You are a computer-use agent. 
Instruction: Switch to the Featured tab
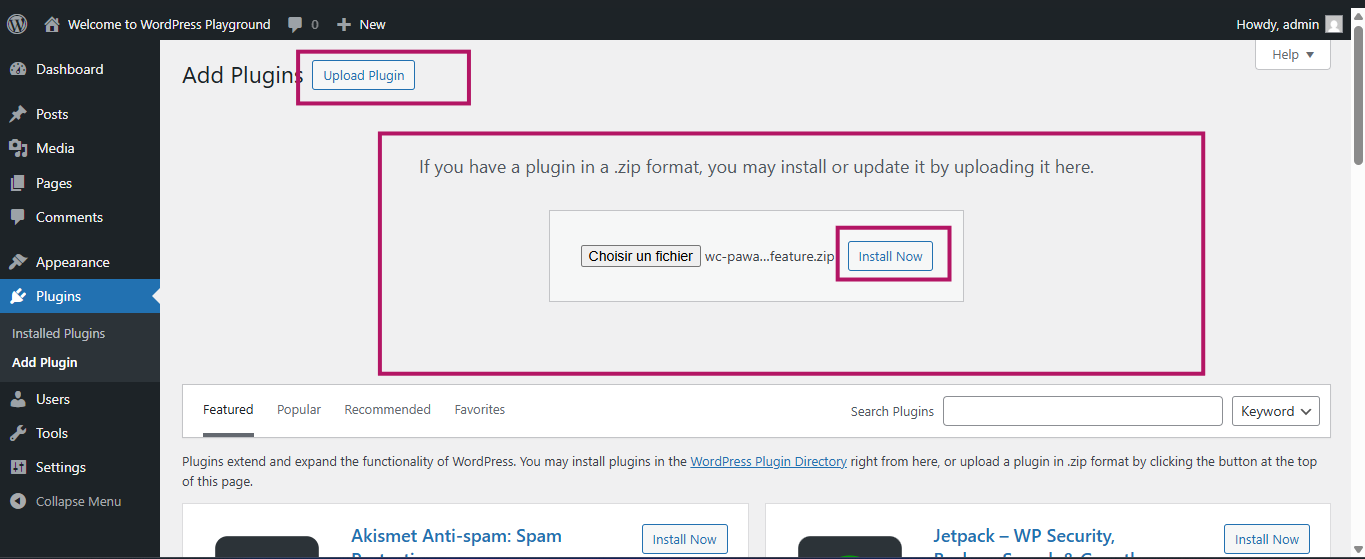[228, 410]
